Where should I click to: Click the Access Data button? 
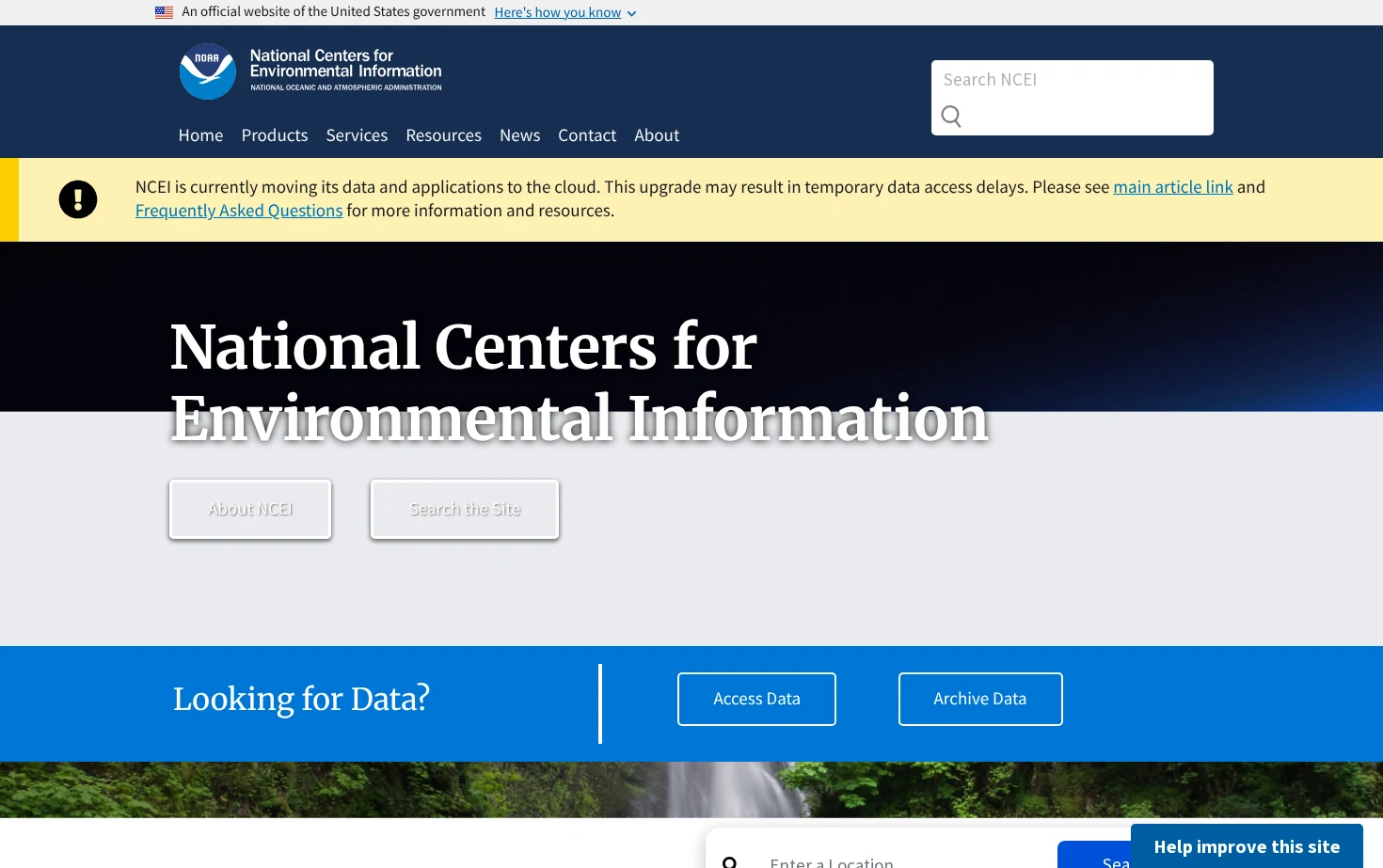[x=756, y=699]
